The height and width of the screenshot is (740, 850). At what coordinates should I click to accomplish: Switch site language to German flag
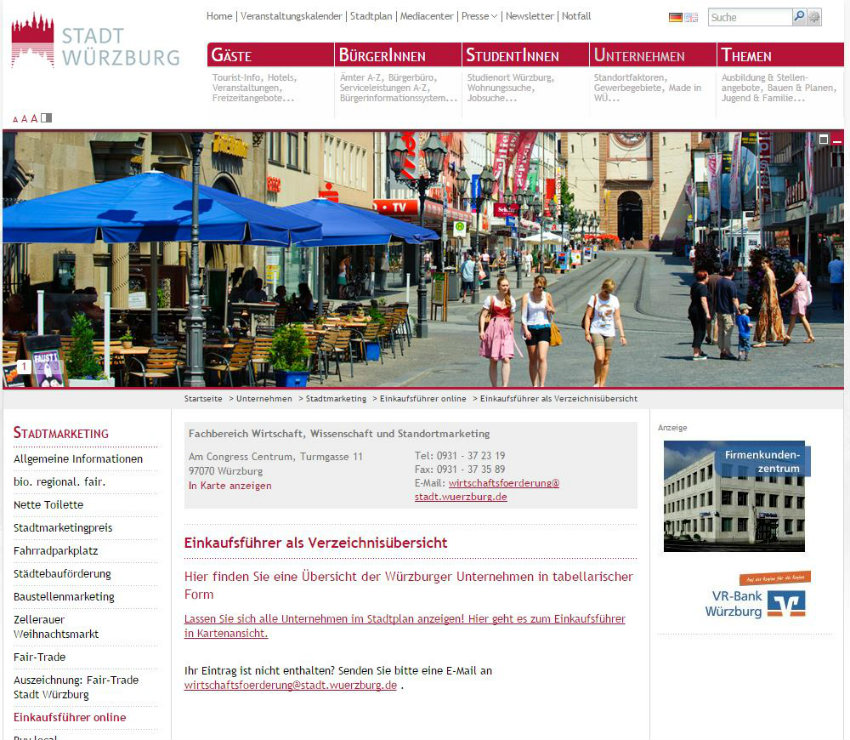(x=675, y=17)
